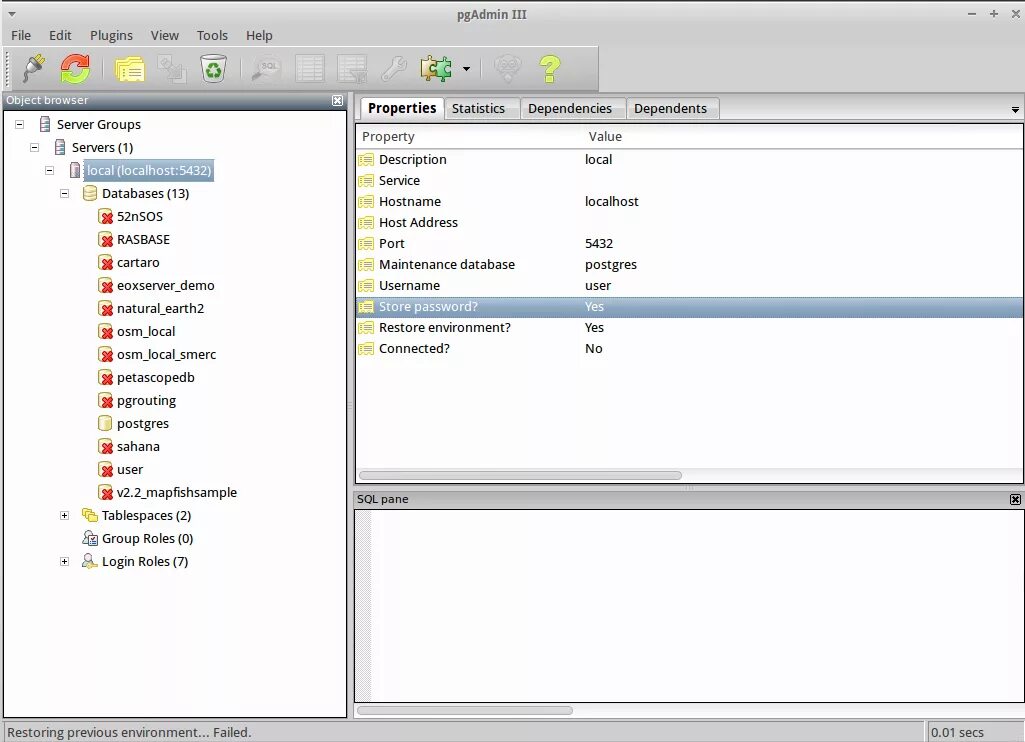The height and width of the screenshot is (742, 1025).
Task: Click the Login Roles user icon
Action: 90,562
